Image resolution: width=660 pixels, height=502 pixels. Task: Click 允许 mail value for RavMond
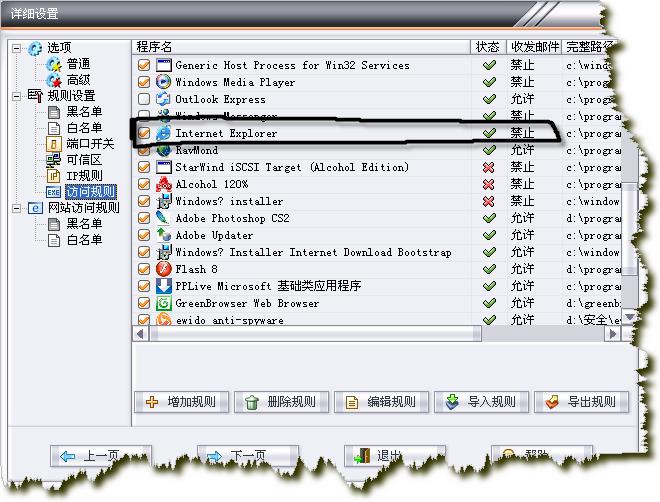click(522, 150)
